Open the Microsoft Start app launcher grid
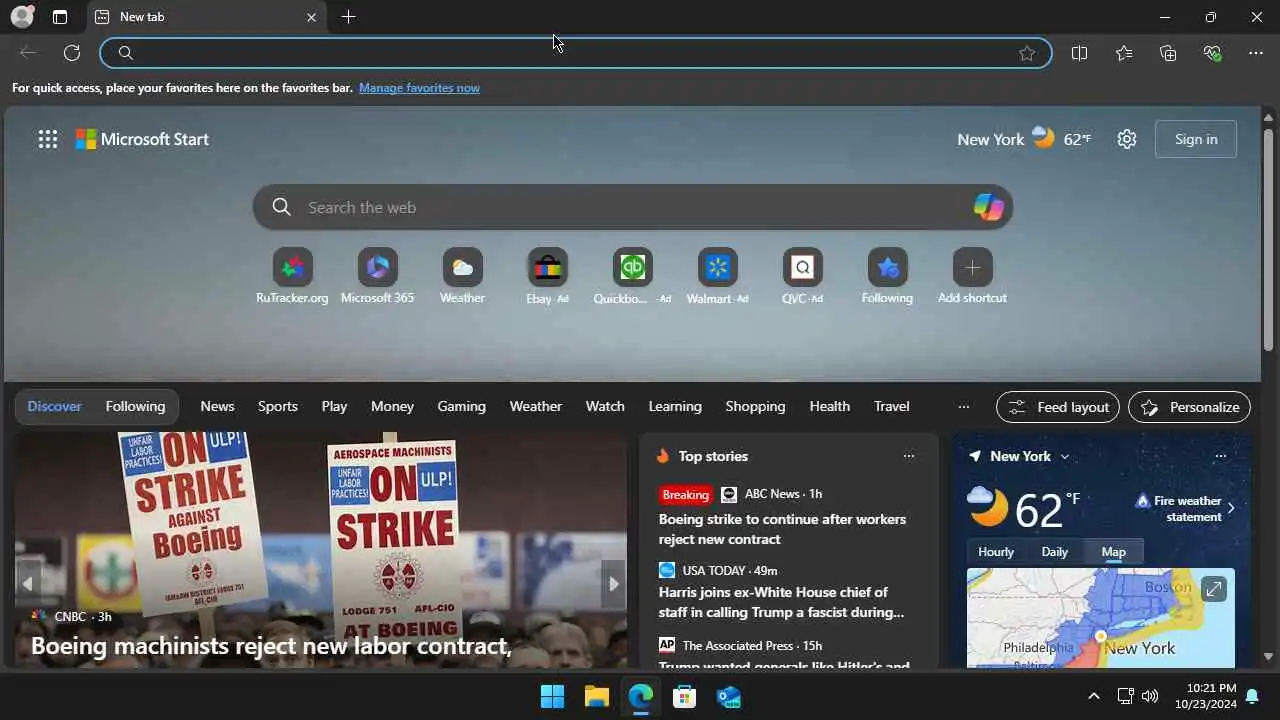 (48, 139)
